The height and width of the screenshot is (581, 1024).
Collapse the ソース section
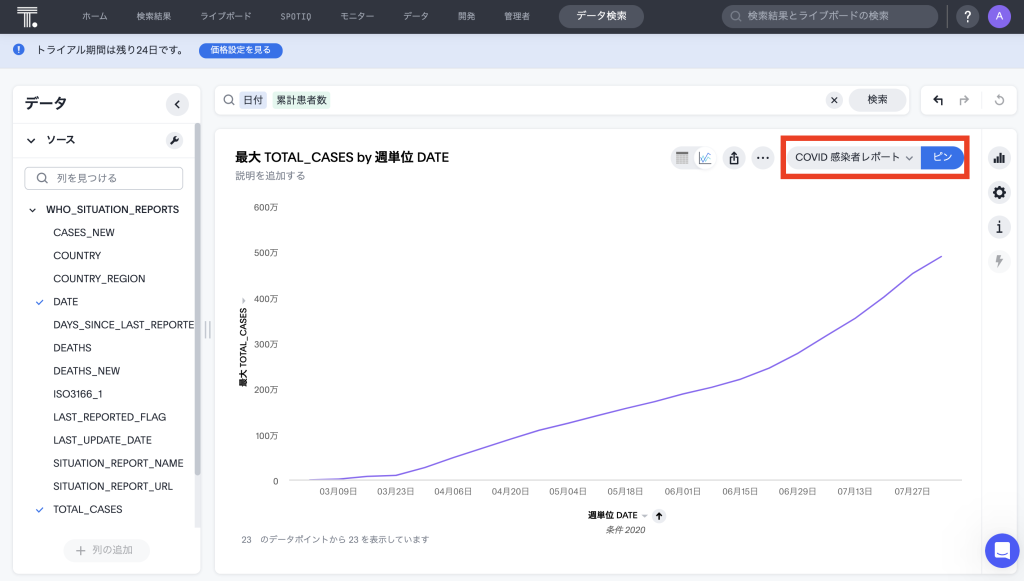[x=31, y=141]
